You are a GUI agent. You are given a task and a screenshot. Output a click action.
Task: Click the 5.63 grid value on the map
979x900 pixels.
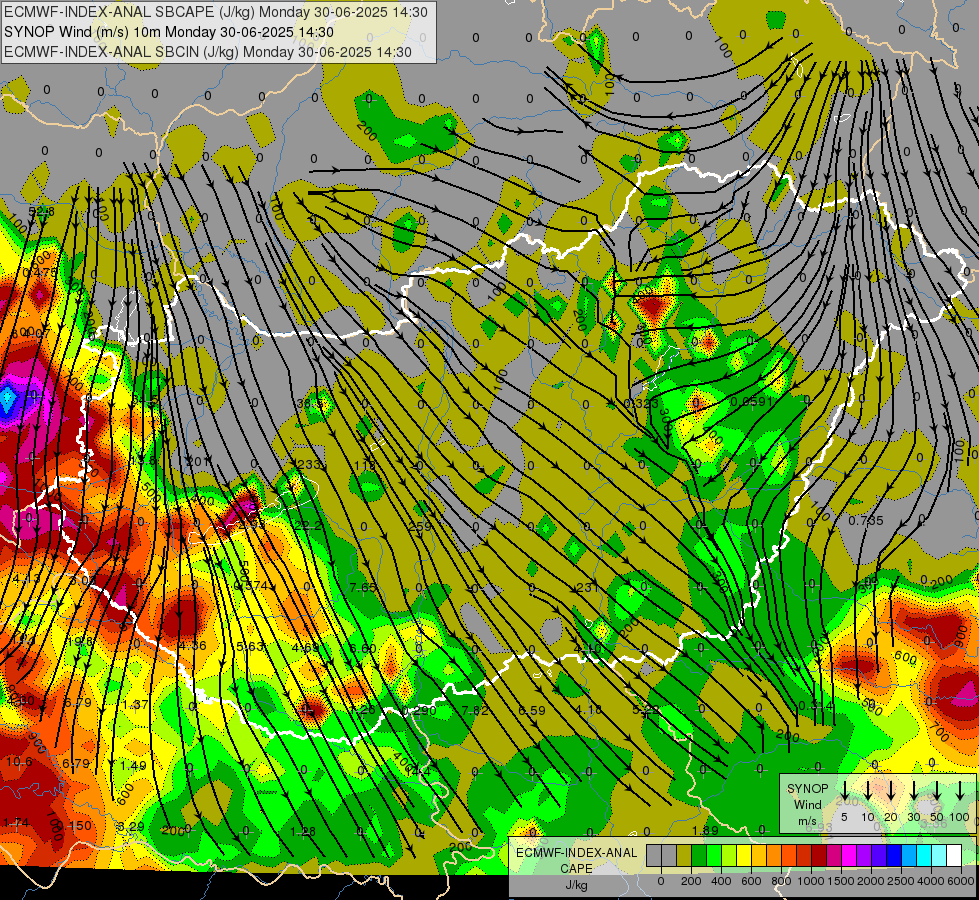[250, 646]
